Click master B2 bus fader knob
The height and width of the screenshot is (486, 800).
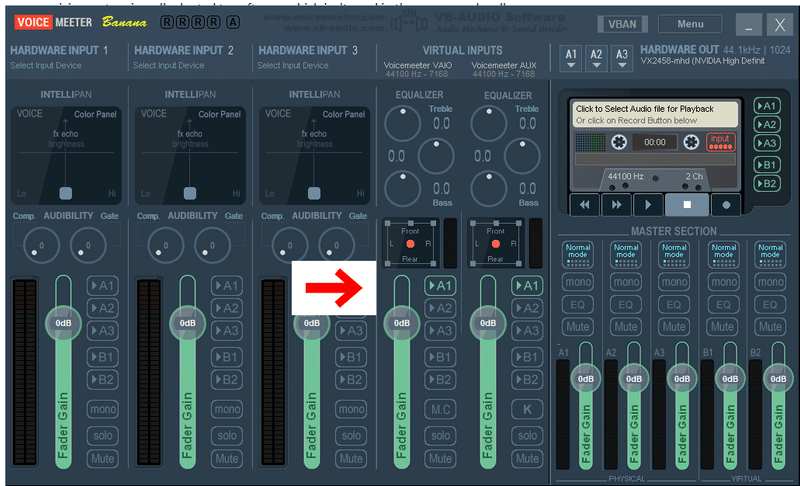point(778,379)
